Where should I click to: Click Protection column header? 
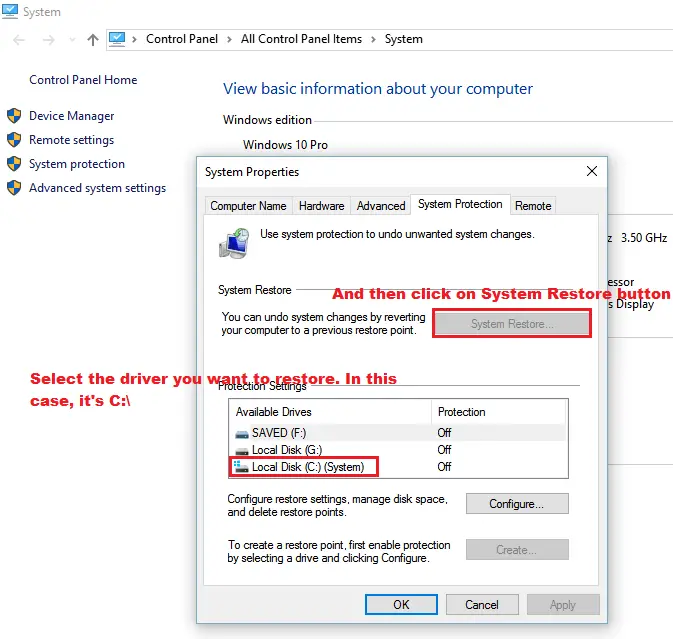click(499, 412)
